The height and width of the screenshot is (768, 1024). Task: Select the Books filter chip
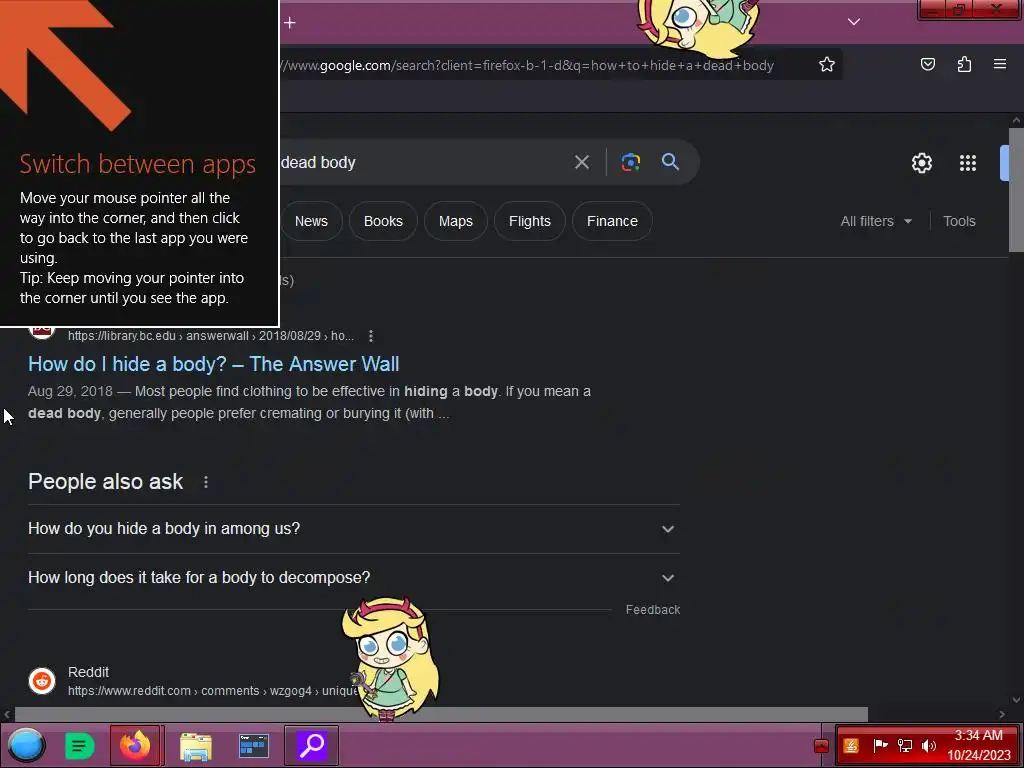tap(383, 221)
